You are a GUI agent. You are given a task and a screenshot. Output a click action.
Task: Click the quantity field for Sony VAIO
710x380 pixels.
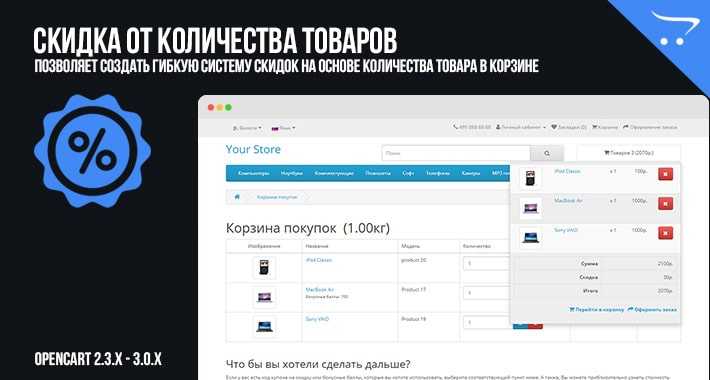pos(487,322)
